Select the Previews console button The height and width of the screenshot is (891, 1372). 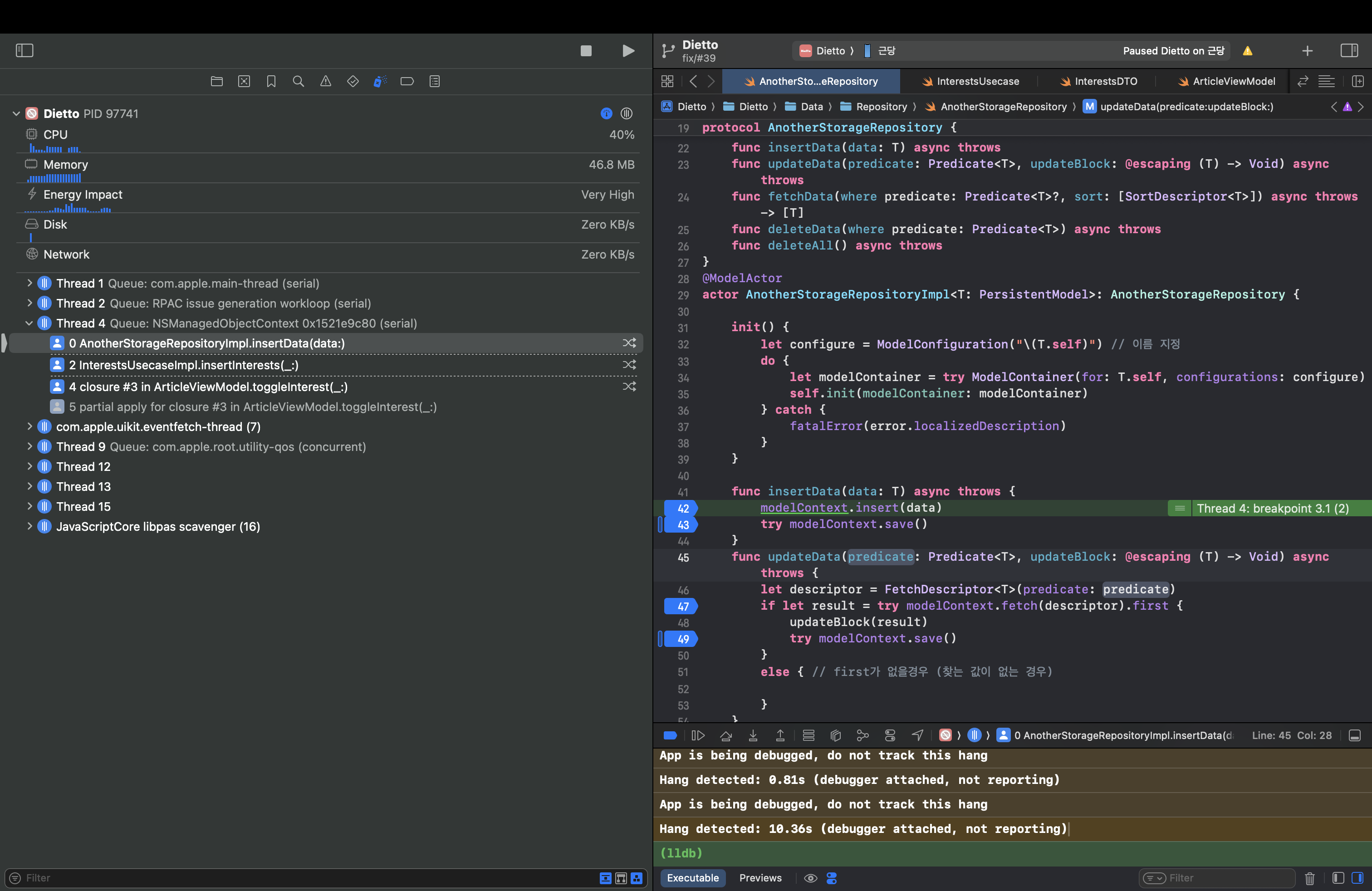pos(760,878)
